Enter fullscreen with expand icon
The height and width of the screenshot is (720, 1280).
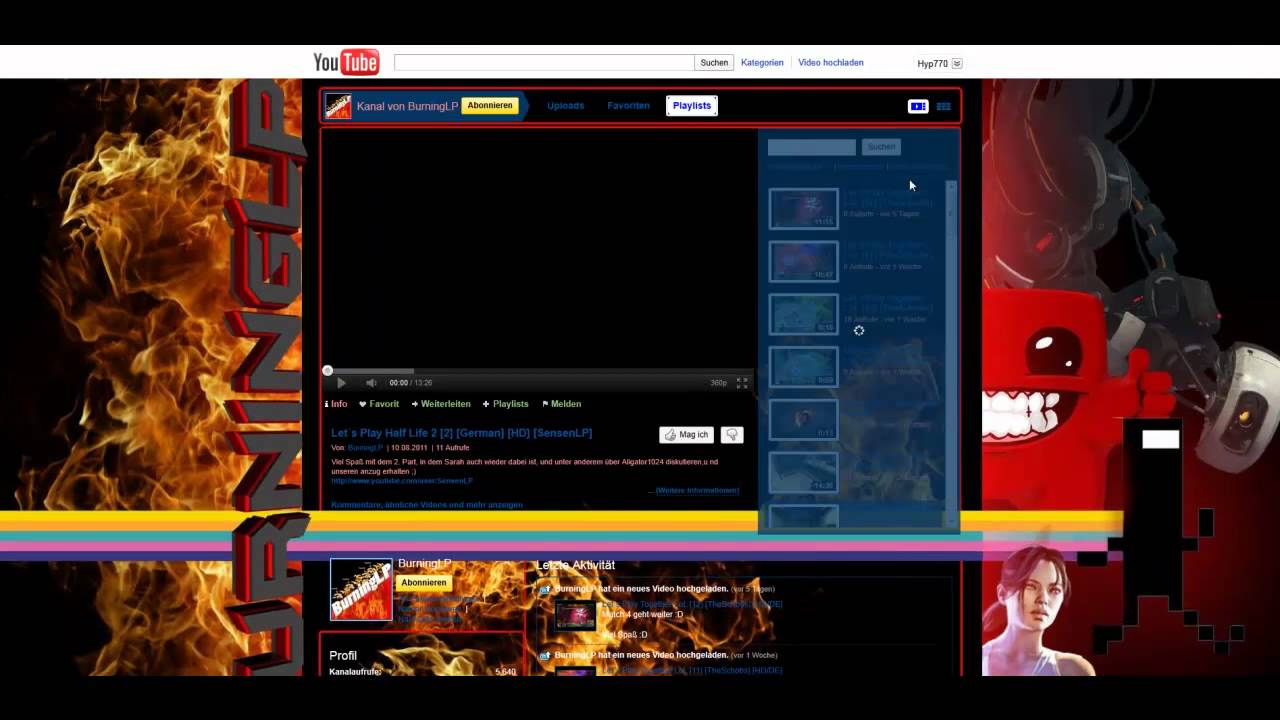[742, 383]
